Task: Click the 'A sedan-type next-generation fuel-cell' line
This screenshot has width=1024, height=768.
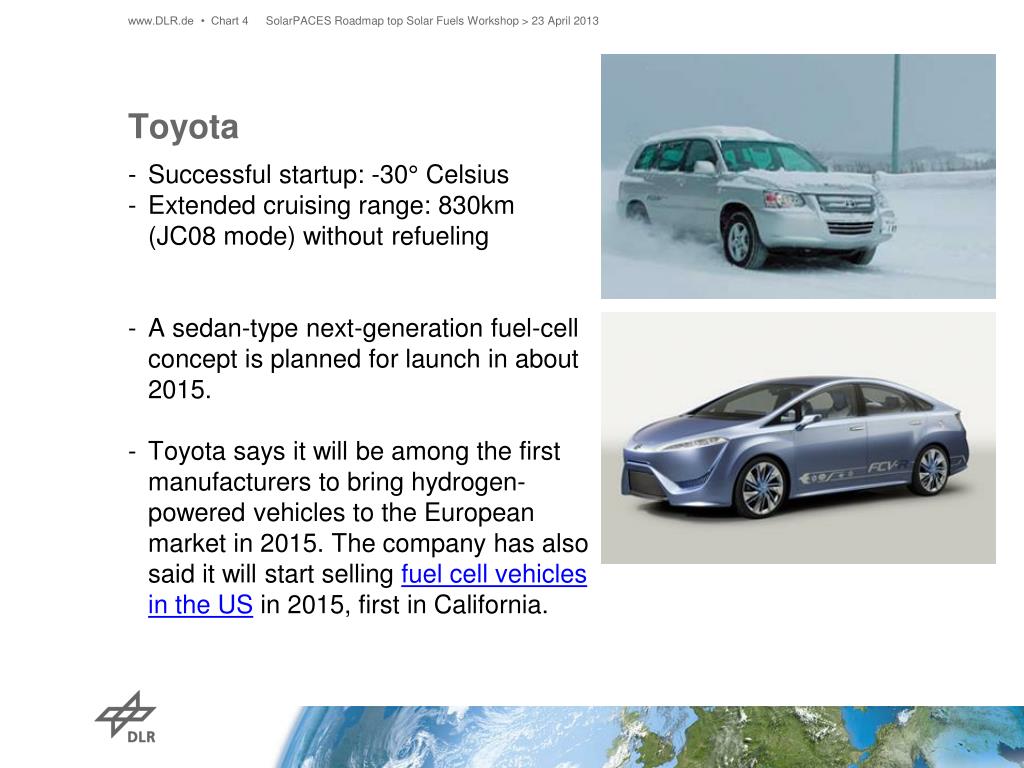Action: (x=363, y=328)
